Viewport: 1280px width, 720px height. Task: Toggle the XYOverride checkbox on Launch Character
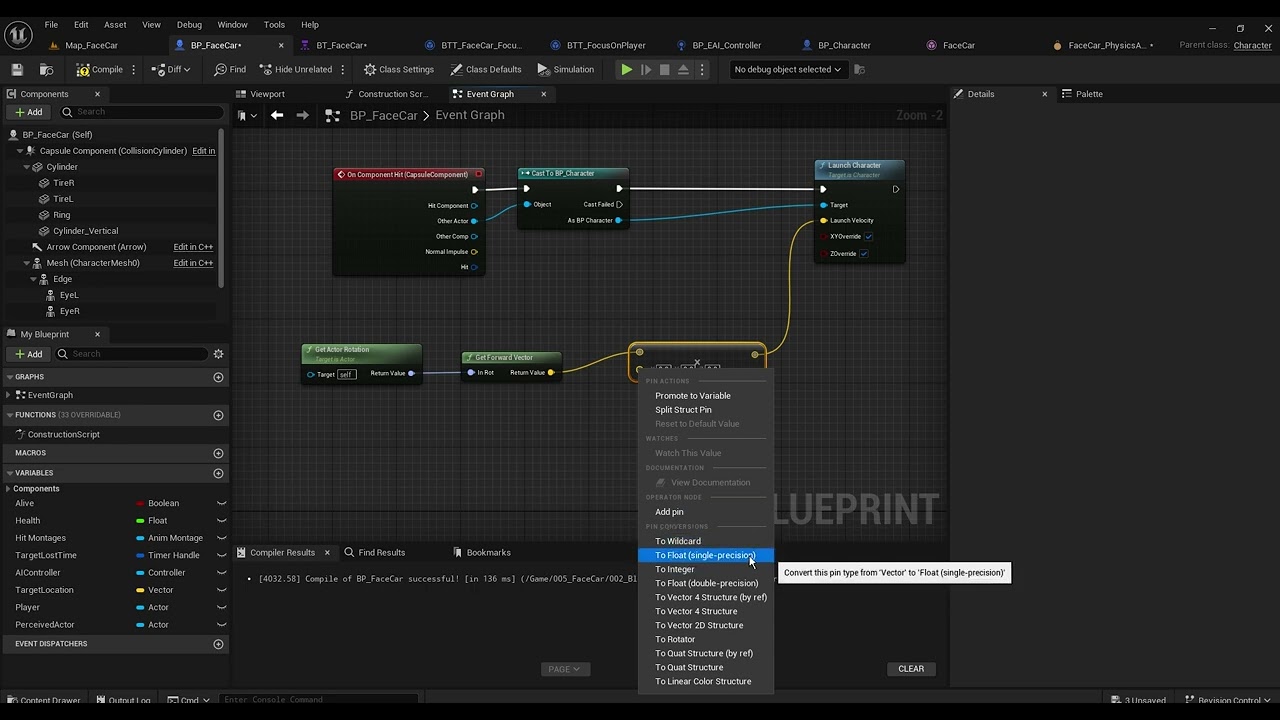[x=868, y=237]
